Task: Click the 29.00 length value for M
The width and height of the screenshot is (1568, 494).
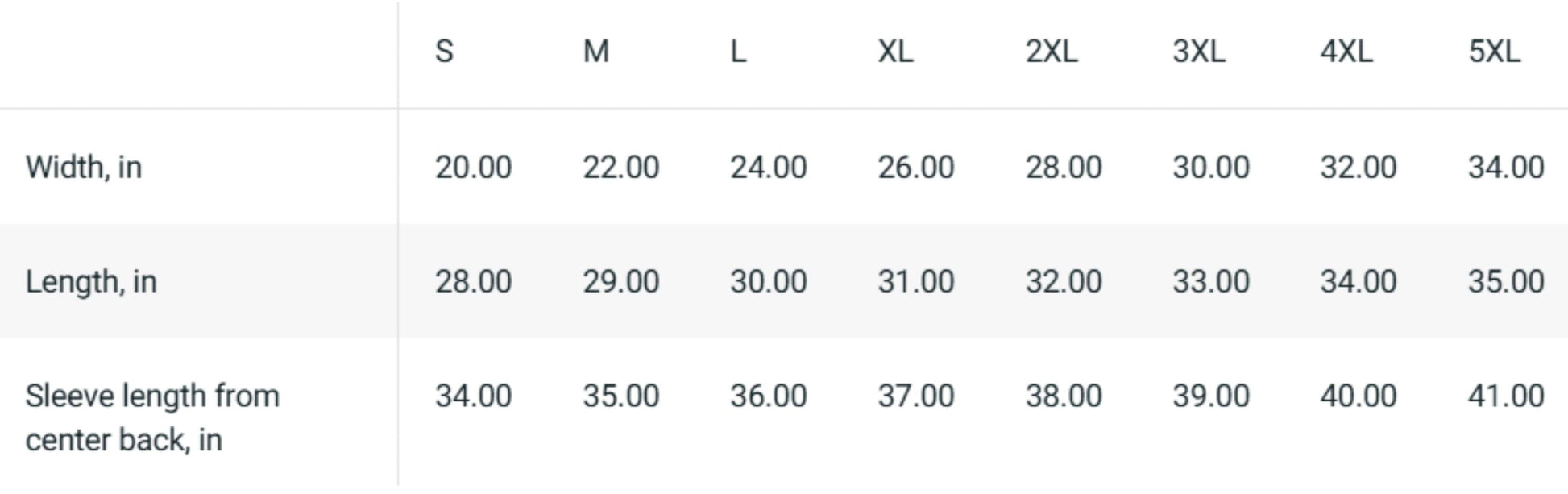Action: pos(621,282)
